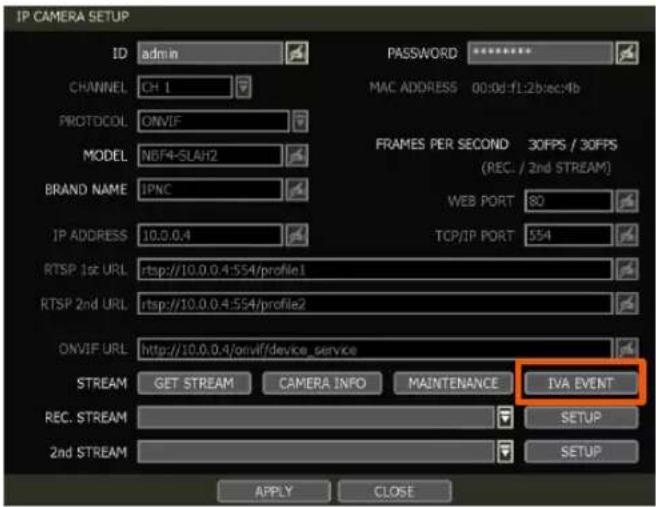Open the CHANNEL dropdown arrow
This screenshot has height=507, width=656.
pos(243,87)
